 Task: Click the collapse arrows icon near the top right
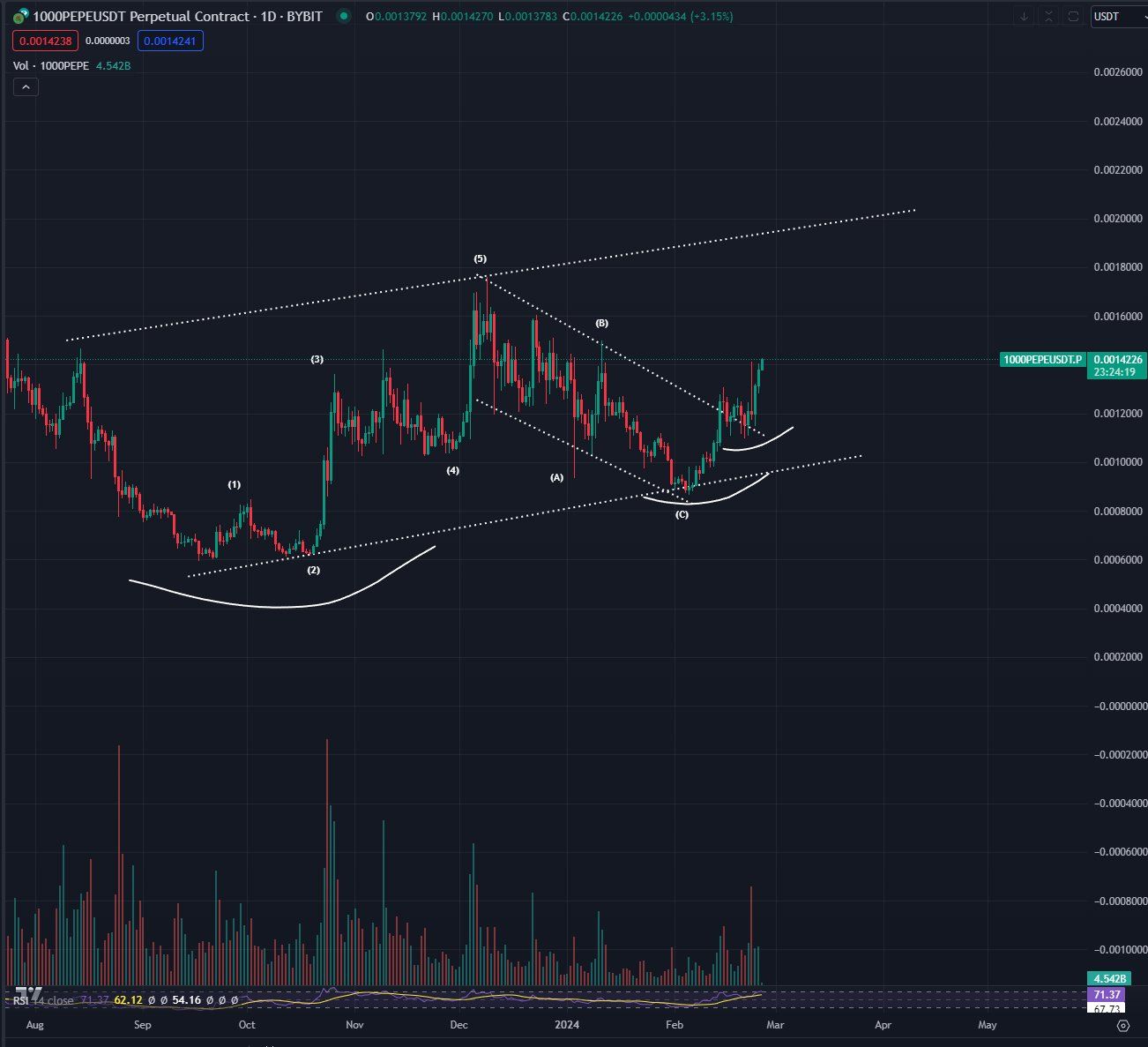pos(1047,16)
